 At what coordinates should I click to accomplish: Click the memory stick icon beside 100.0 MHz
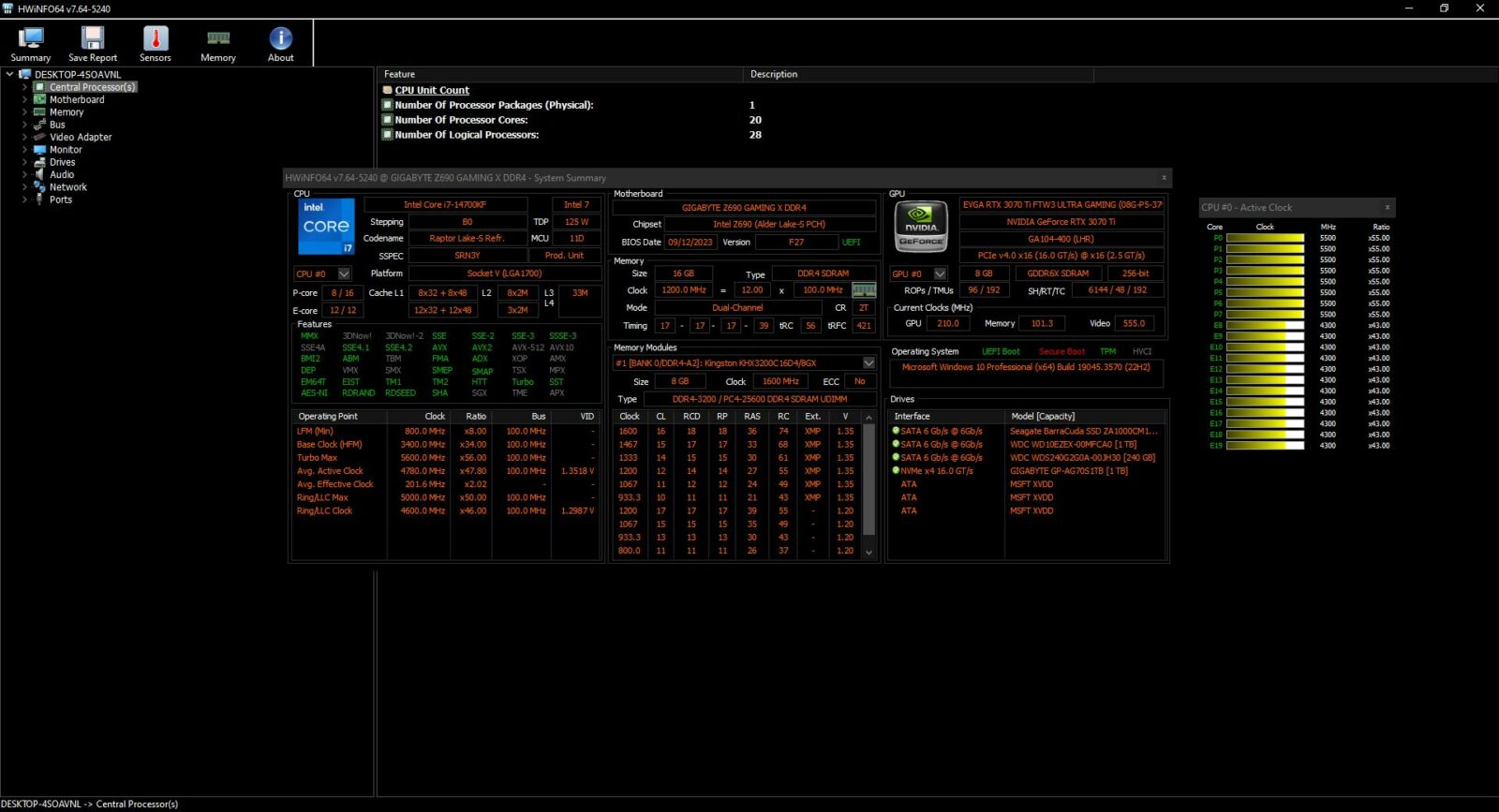point(864,290)
